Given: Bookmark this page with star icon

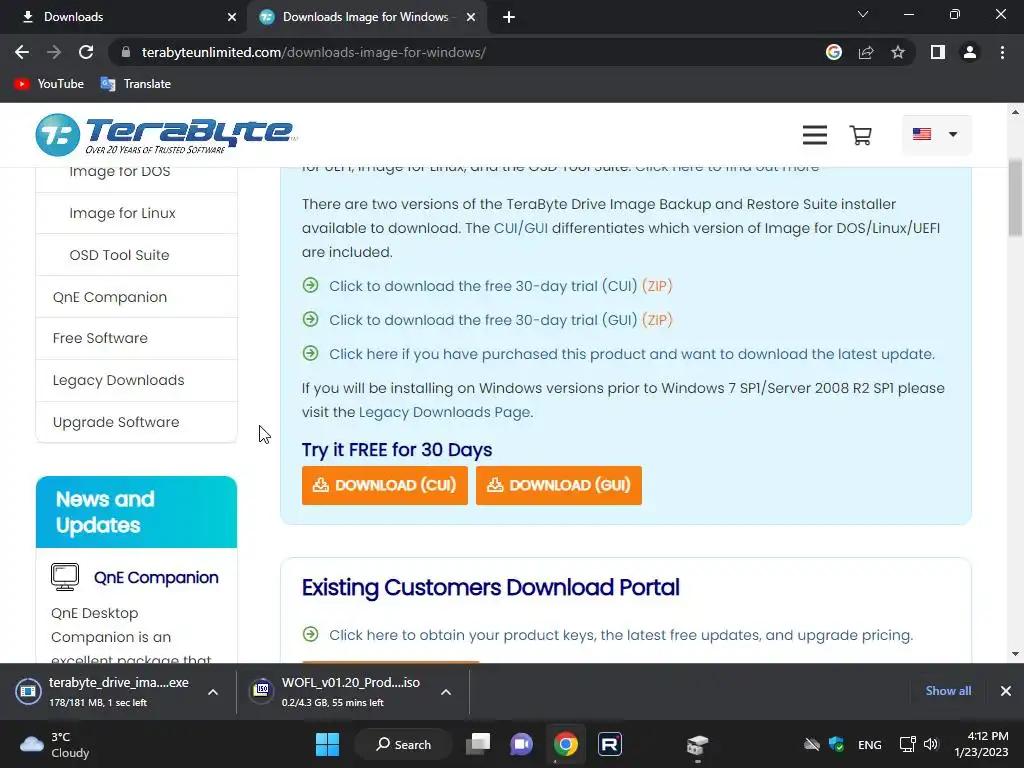Looking at the screenshot, I should pyautogui.click(x=898, y=52).
